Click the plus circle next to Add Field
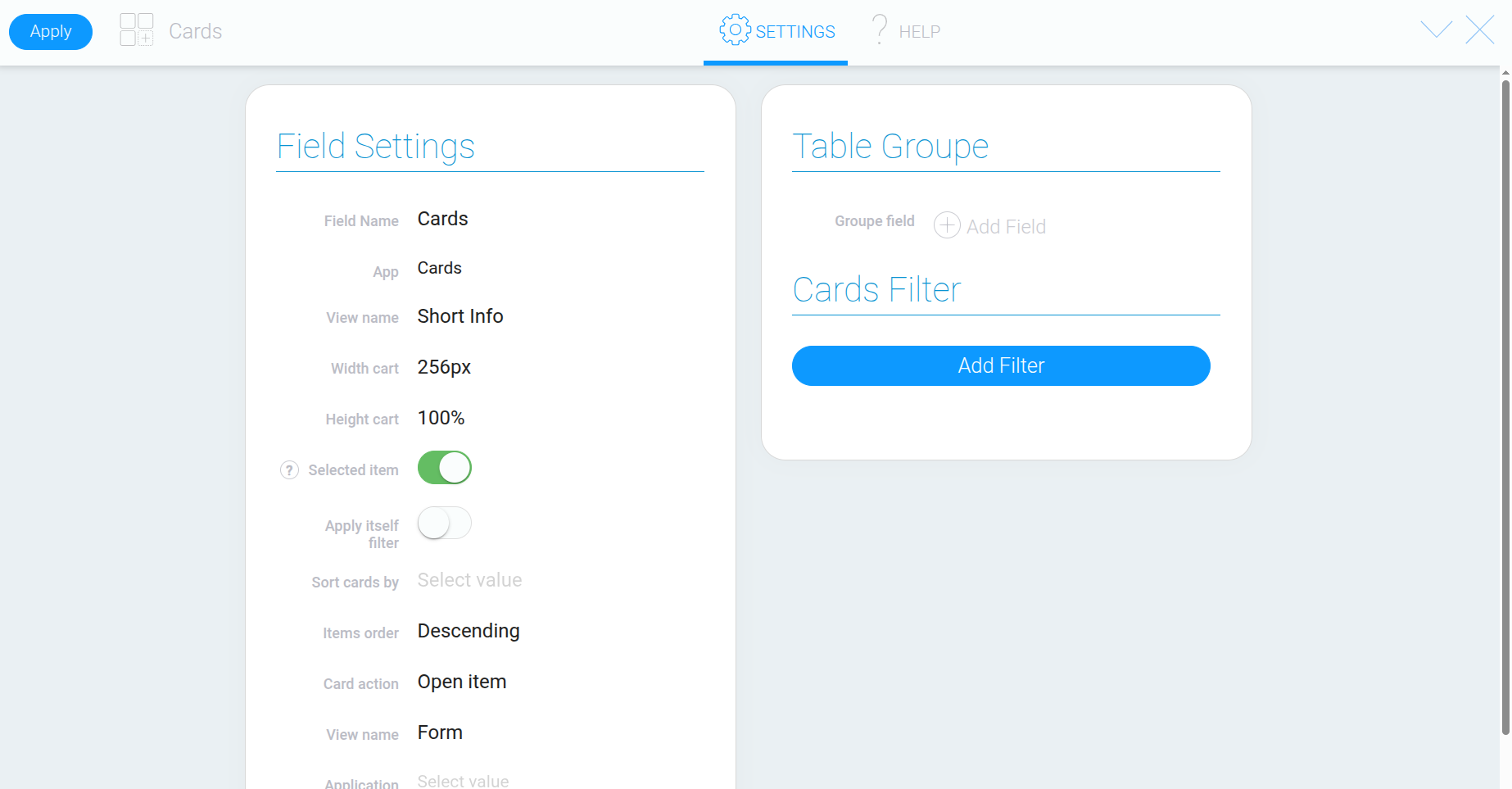The width and height of the screenshot is (1512, 789). click(x=947, y=224)
